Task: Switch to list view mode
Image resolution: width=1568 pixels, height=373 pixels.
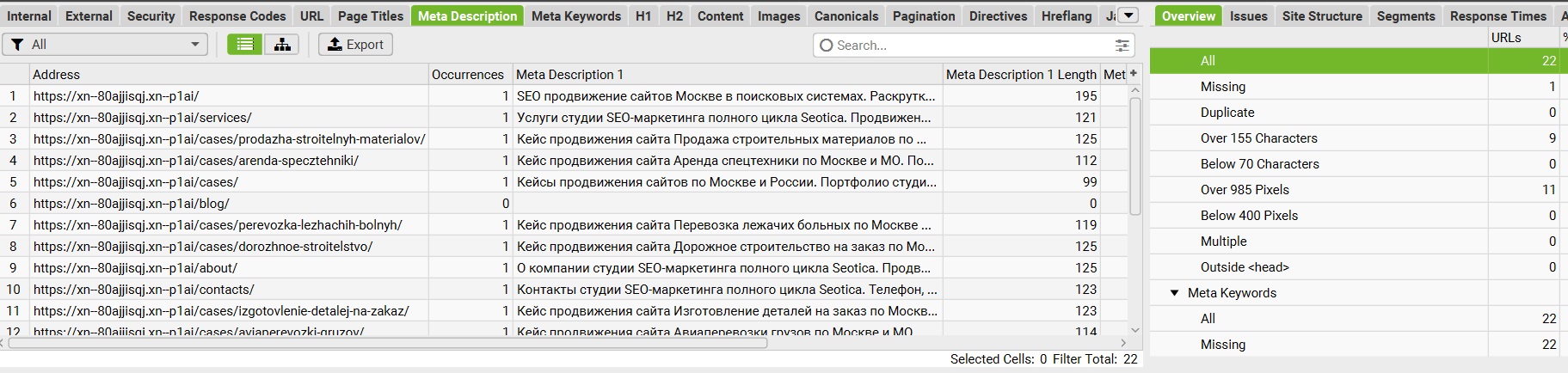Action: tap(245, 45)
